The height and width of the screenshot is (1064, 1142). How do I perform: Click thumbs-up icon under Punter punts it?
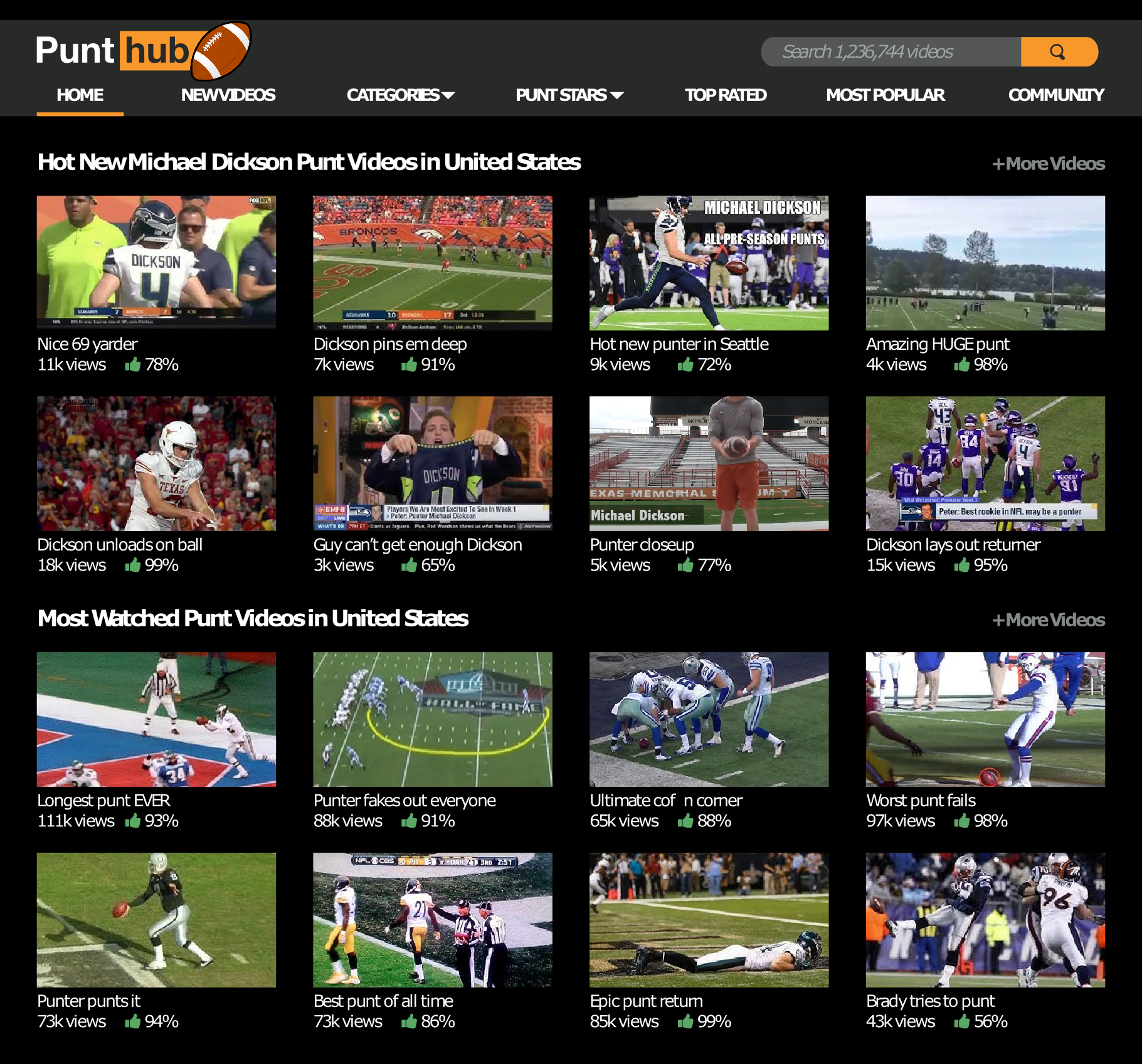132,1021
